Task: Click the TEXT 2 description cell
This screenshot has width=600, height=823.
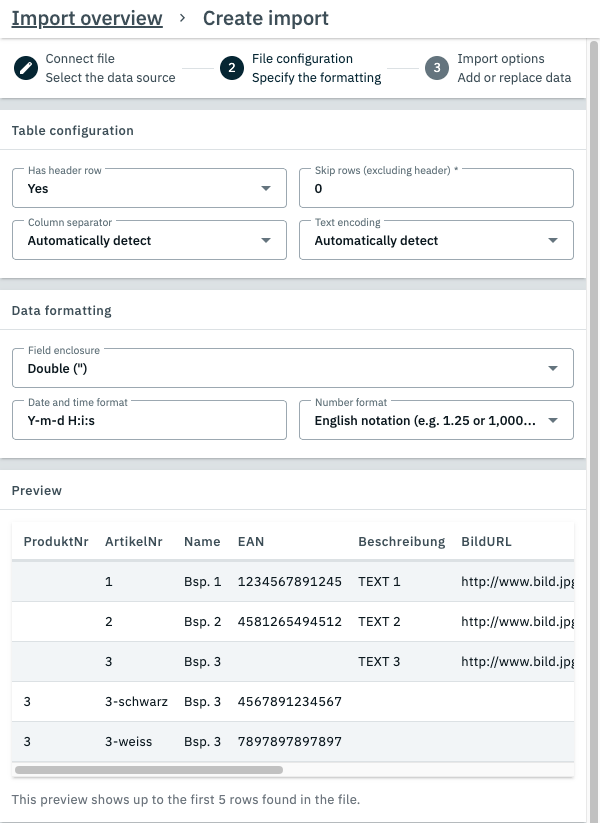Action: coord(379,621)
